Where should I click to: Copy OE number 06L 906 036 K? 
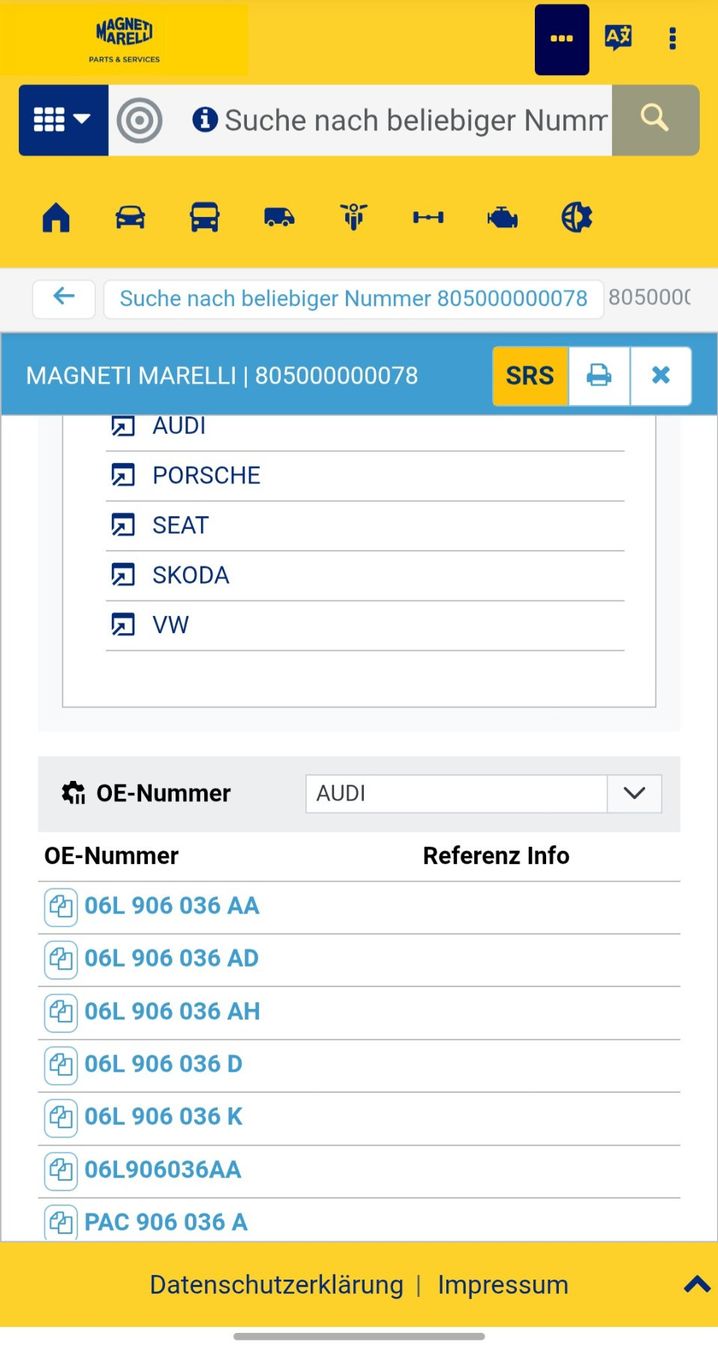pos(61,1118)
